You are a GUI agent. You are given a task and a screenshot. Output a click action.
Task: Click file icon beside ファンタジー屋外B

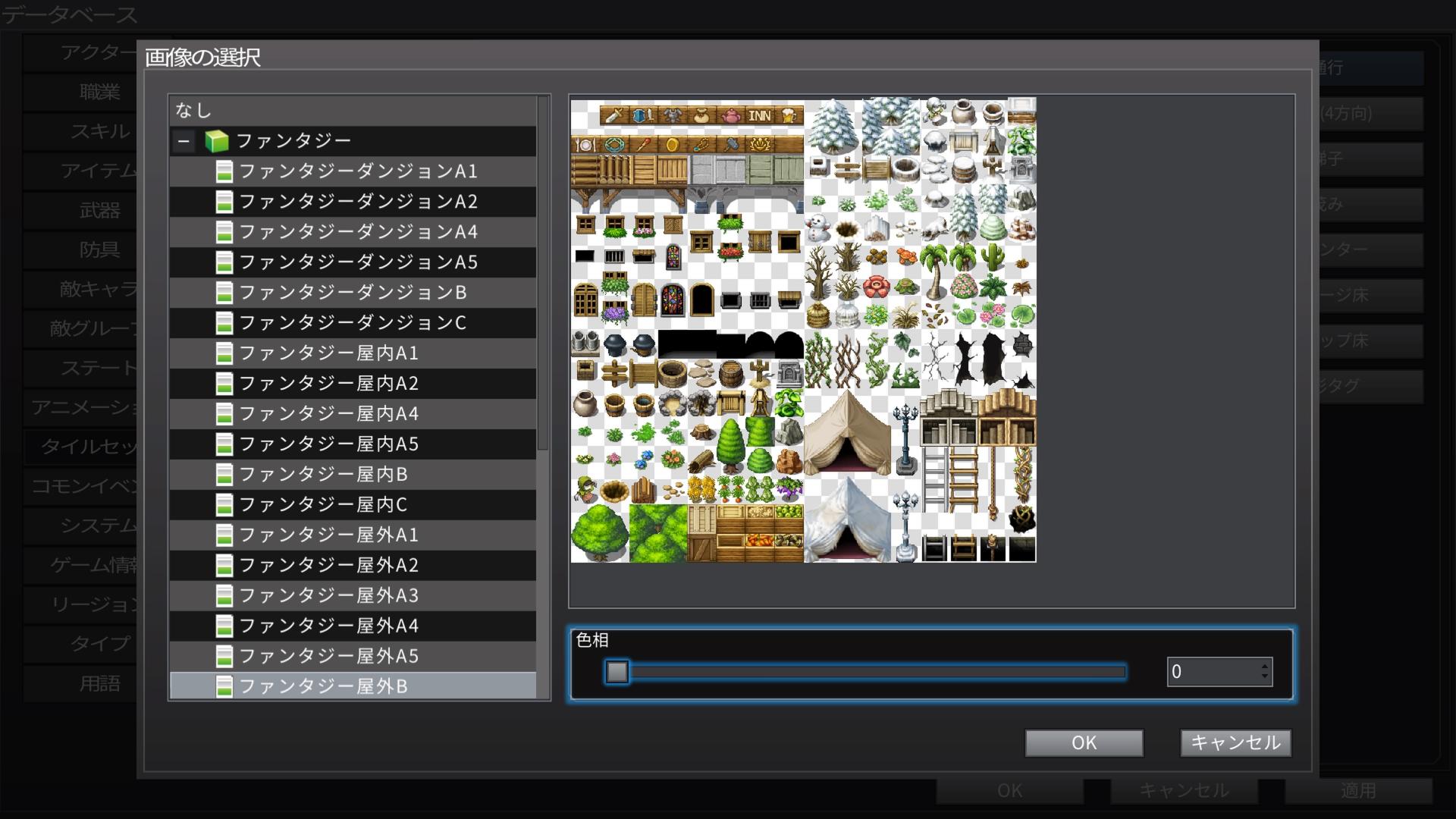tap(224, 687)
